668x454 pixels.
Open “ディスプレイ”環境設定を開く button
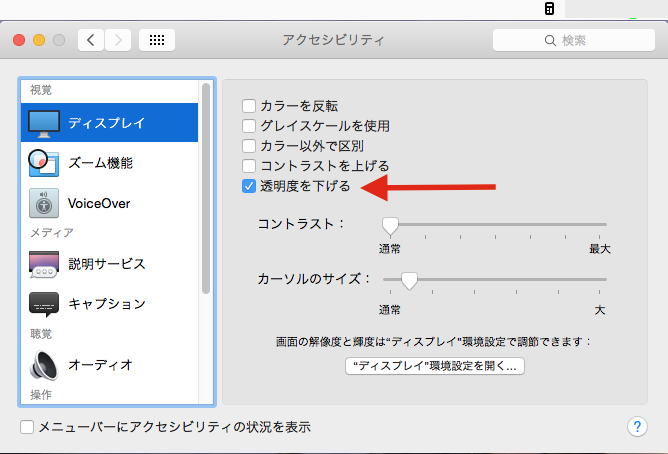point(435,366)
